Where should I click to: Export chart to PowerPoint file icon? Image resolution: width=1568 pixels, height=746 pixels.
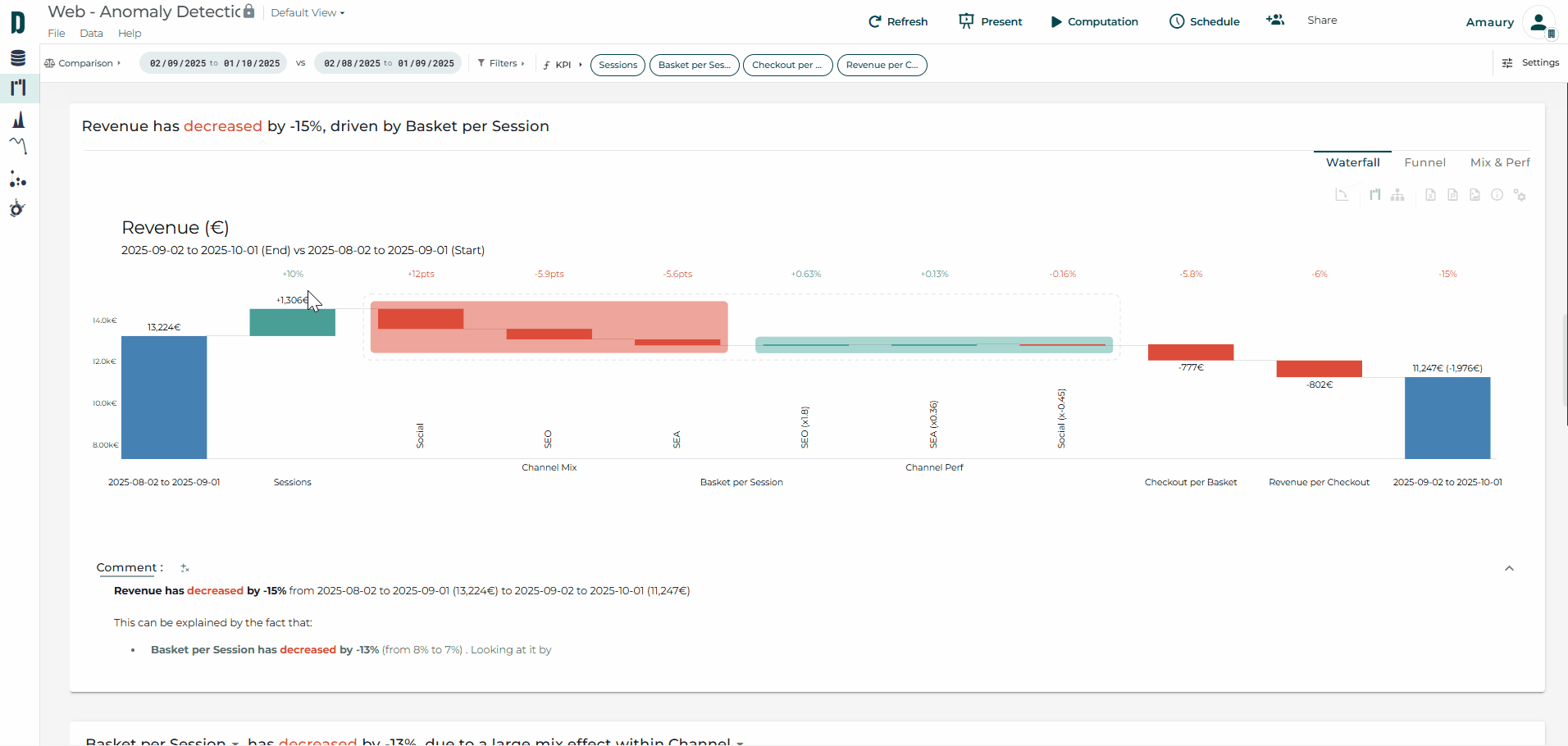click(1452, 195)
